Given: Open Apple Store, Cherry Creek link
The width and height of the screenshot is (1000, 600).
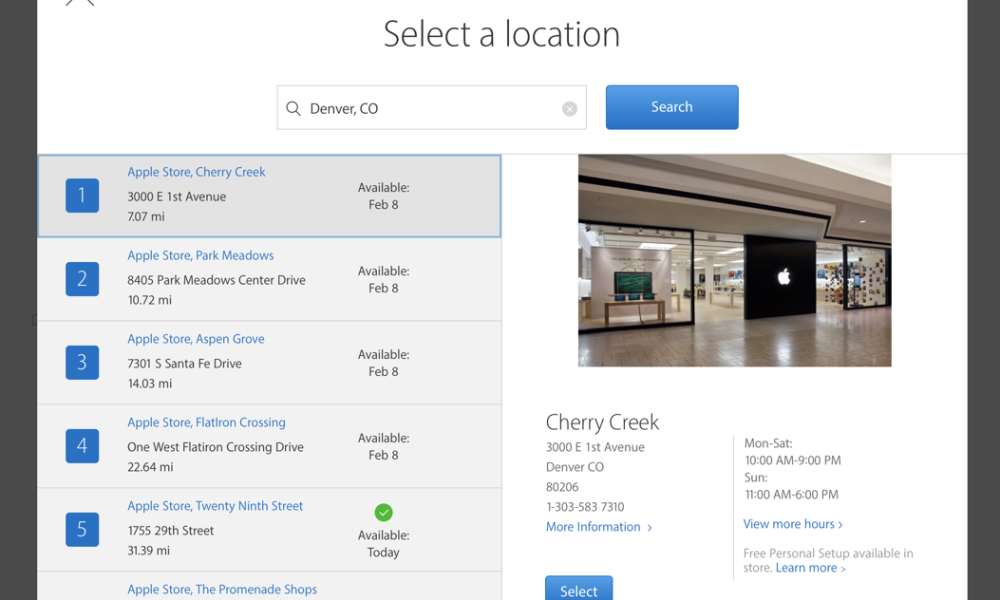Looking at the screenshot, I should [196, 172].
